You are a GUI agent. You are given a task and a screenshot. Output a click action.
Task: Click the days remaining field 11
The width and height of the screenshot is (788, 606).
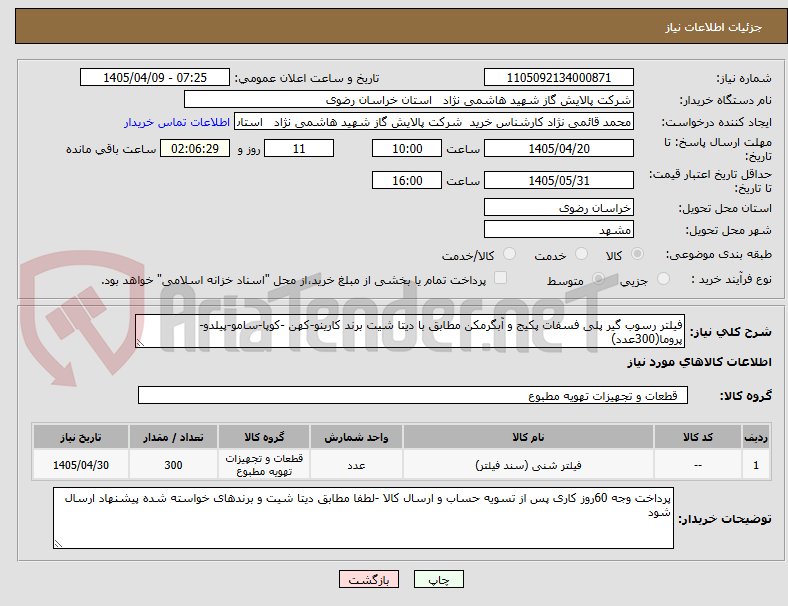coord(299,148)
